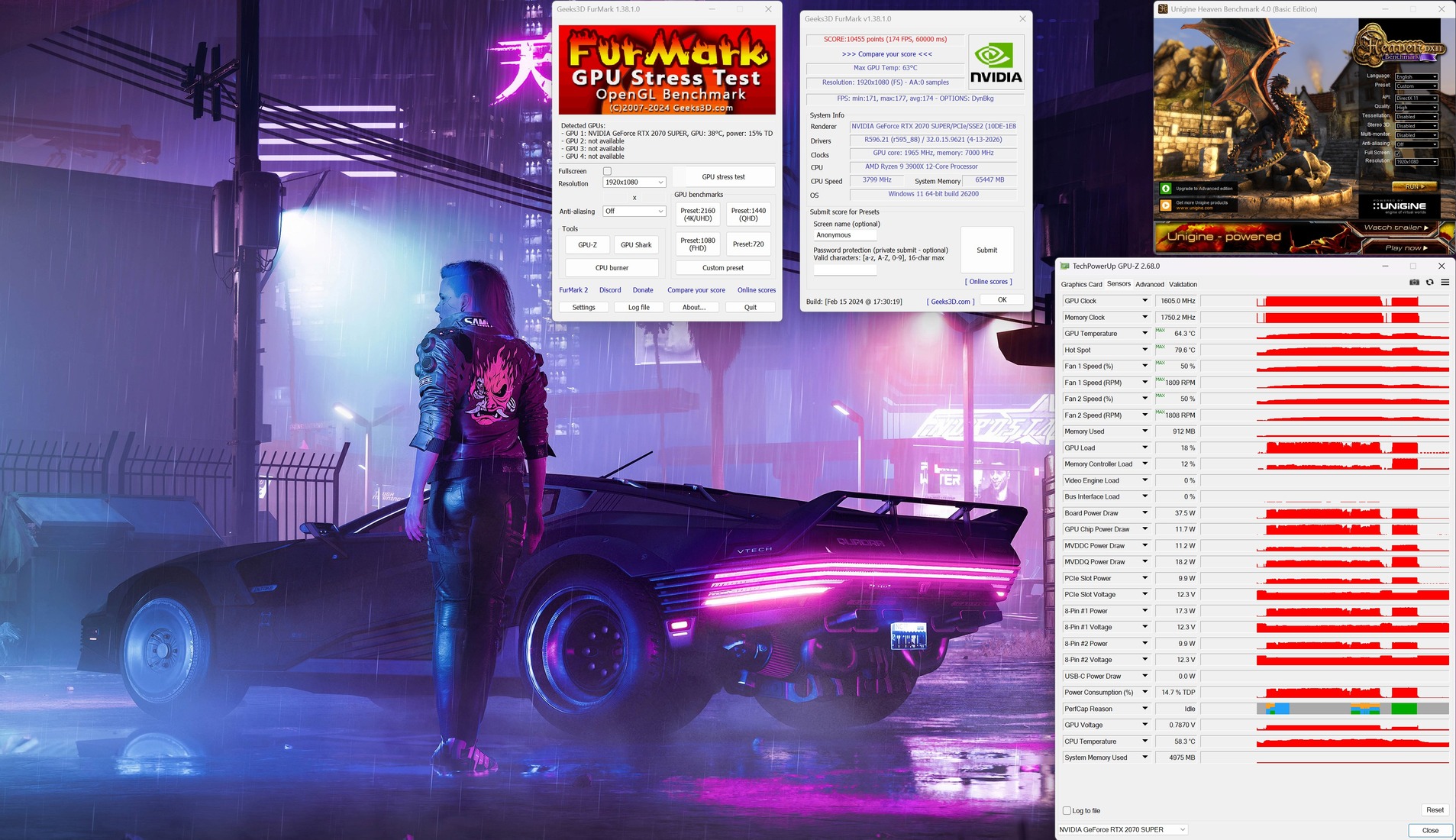This screenshot has height=840, width=1456.
Task: Click the Compare your score link in score window
Action: [887, 54]
